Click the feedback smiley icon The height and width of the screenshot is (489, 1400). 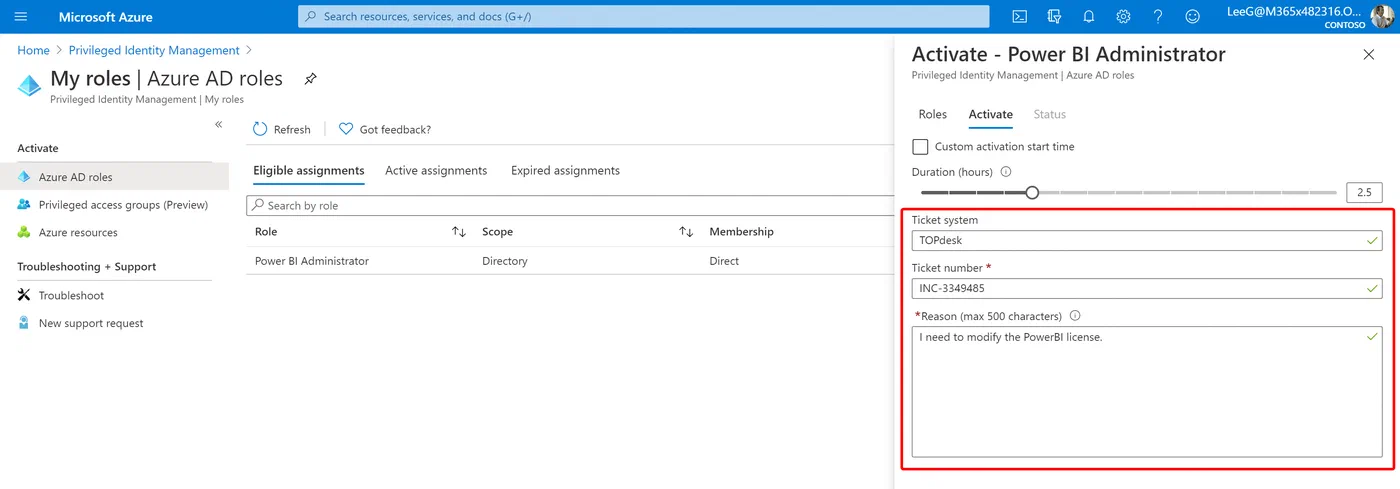click(1192, 17)
